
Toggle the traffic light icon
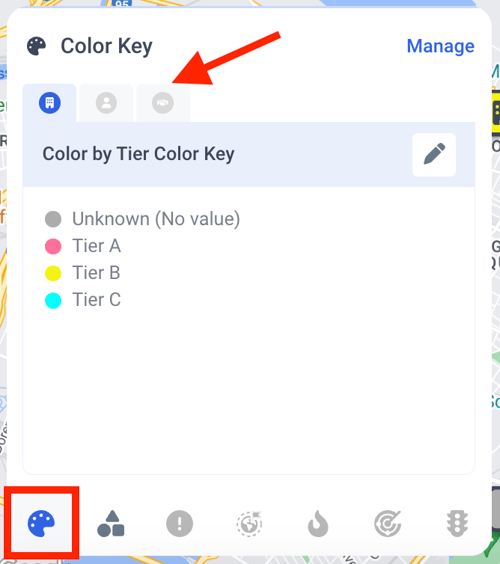click(457, 523)
